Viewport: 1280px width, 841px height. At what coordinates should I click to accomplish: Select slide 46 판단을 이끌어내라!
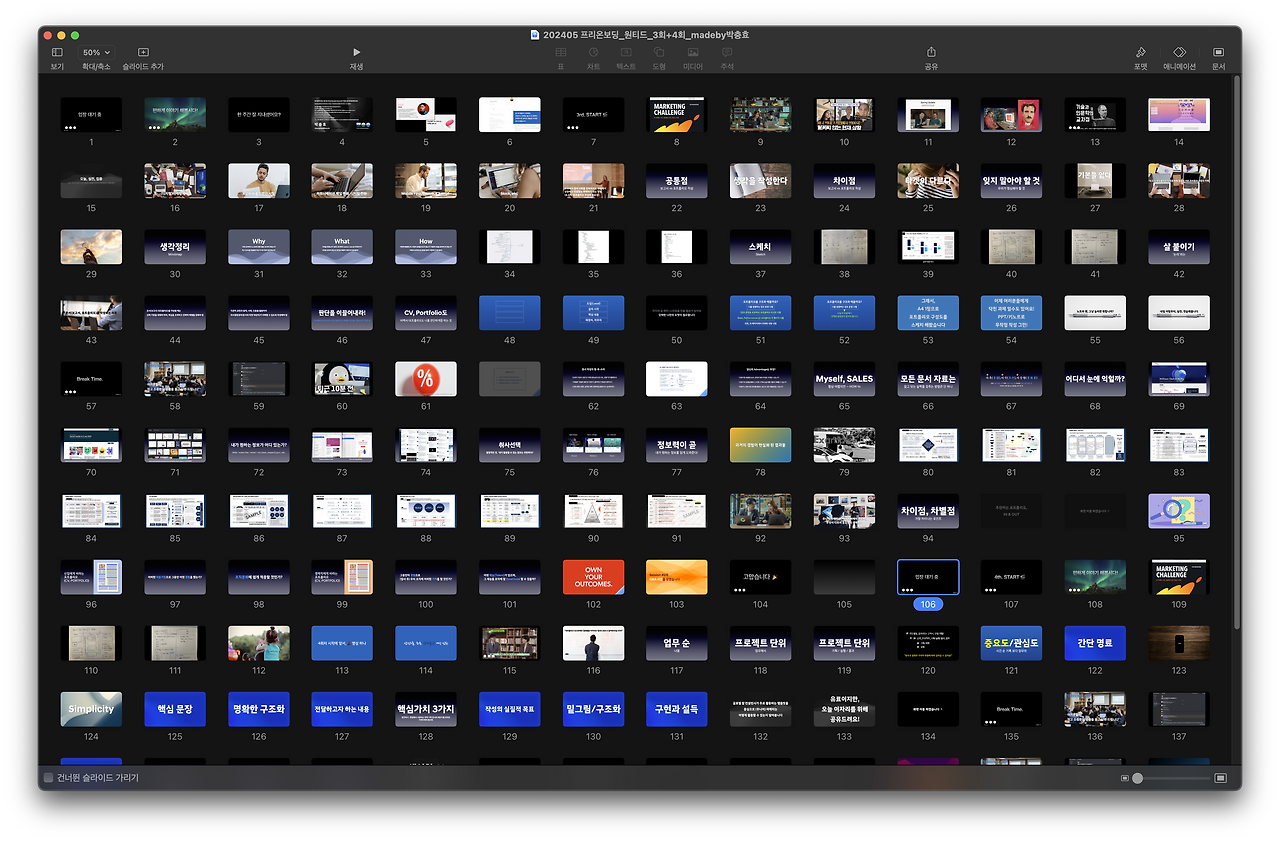(x=342, y=313)
